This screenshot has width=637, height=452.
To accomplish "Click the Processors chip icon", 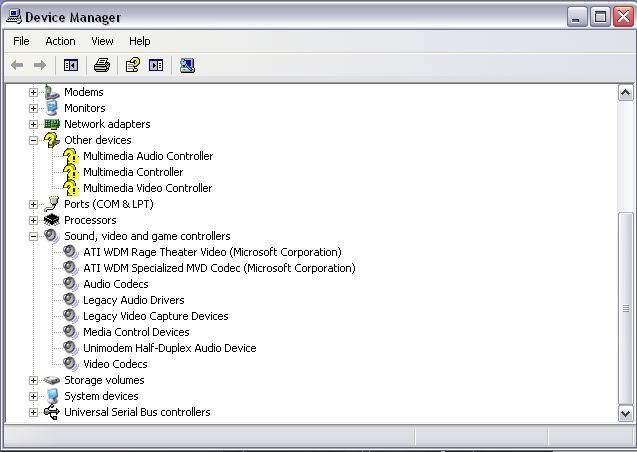I will (52, 220).
